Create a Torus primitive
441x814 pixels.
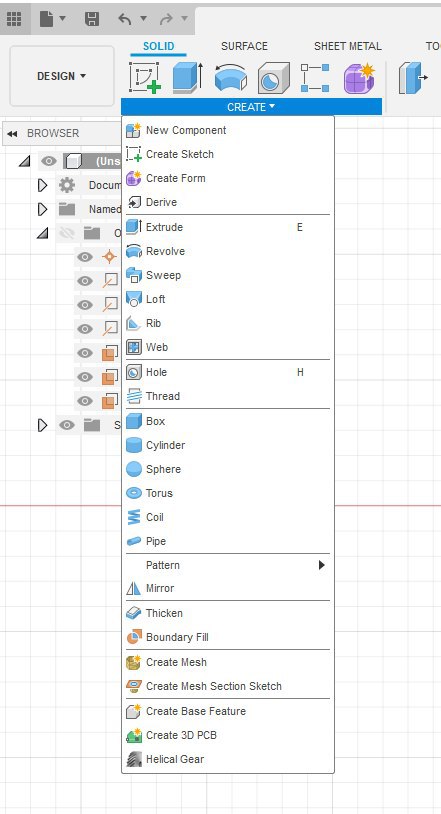pos(228,493)
